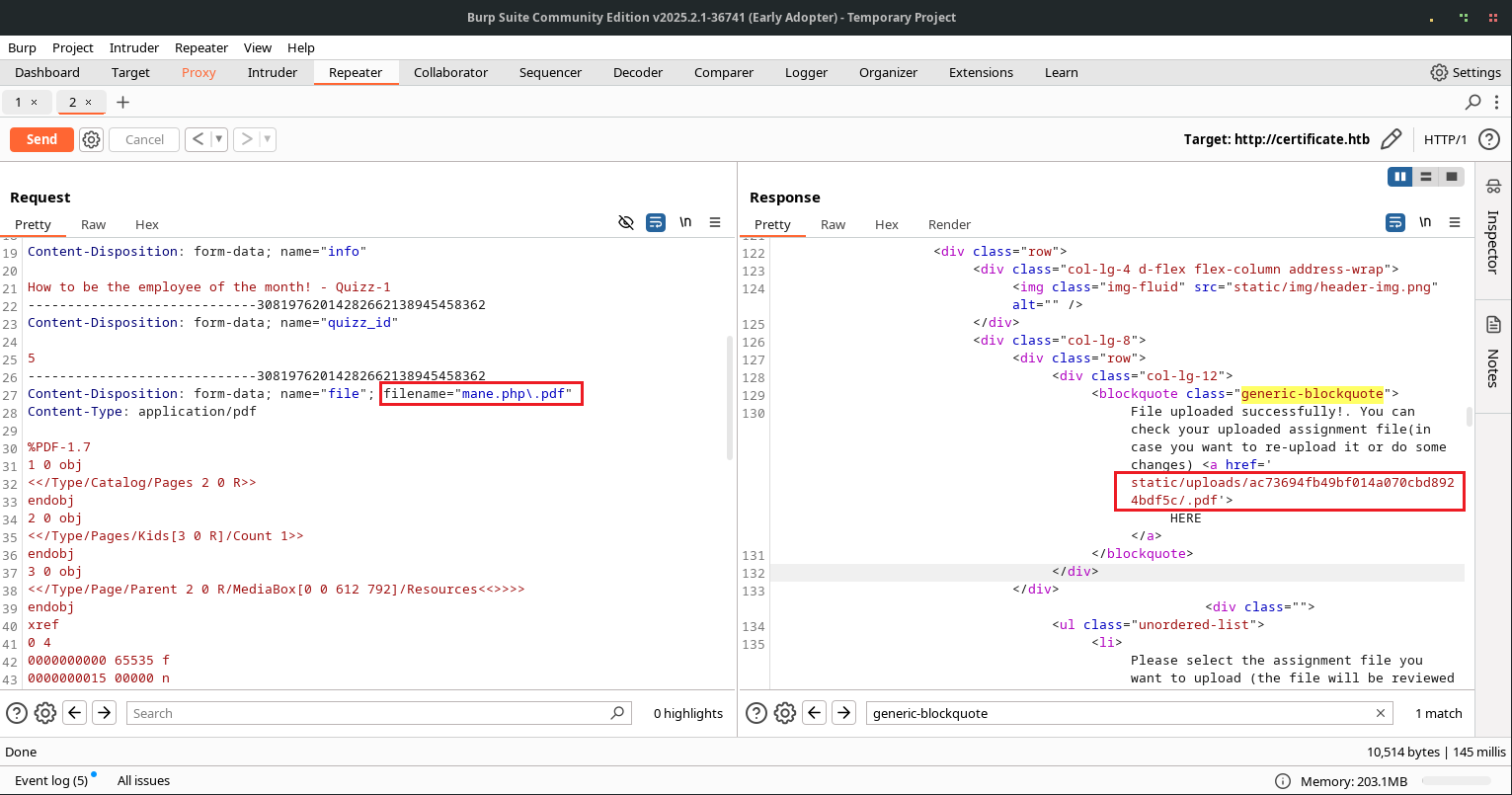The height and width of the screenshot is (795, 1512).
Task: Switch Response view to Render tab
Action: coord(949,224)
